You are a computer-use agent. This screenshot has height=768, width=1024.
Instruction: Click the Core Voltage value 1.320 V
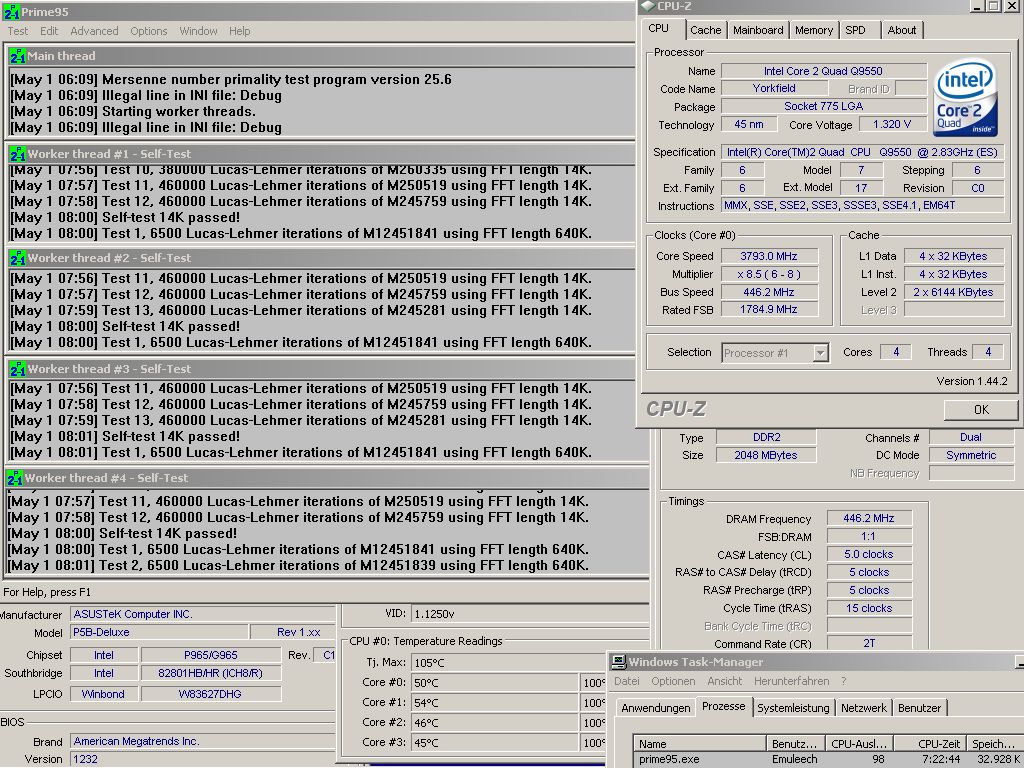tap(891, 124)
